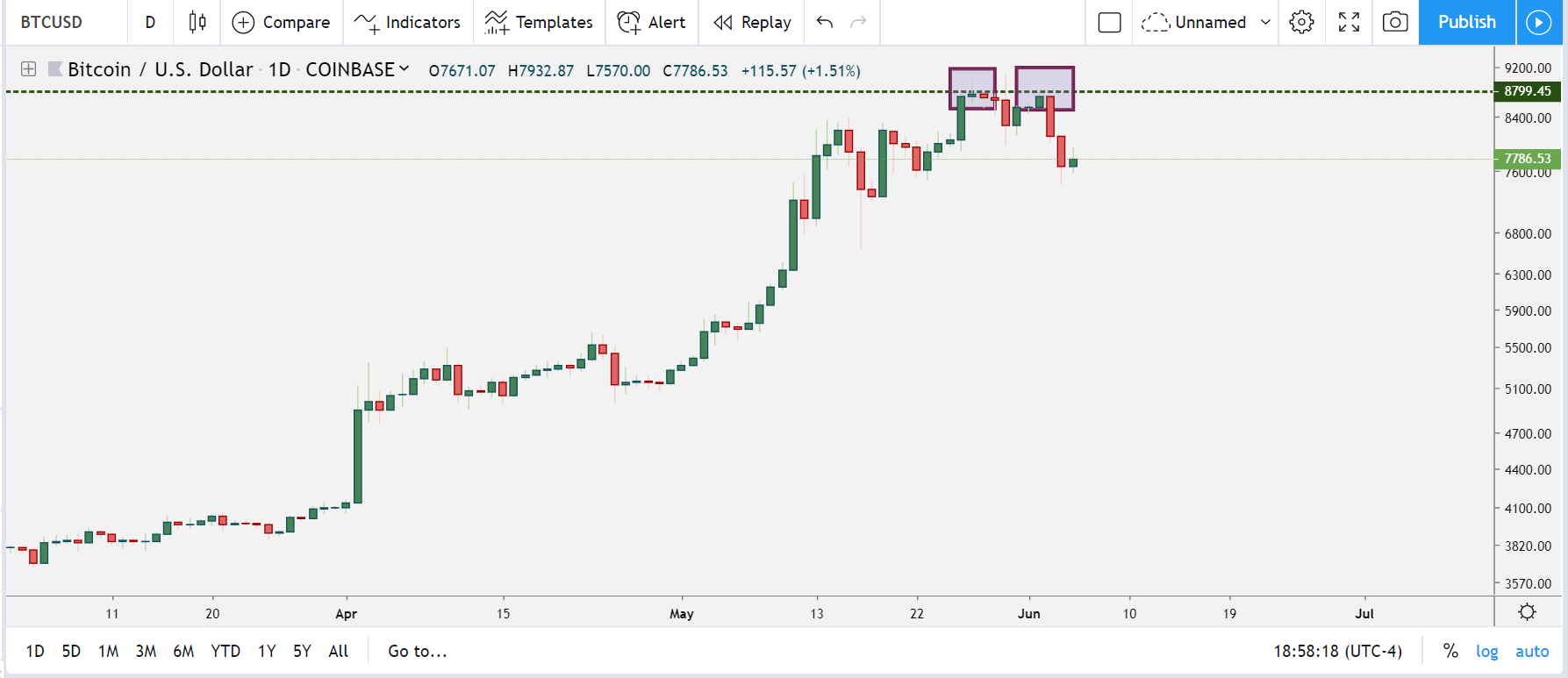The width and height of the screenshot is (1568, 678).
Task: Select the 8799.45 horizontal line price label
Action: [1527, 90]
